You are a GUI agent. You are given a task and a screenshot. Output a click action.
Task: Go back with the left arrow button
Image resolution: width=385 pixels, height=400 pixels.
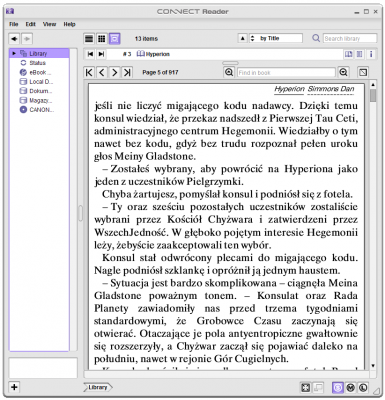coord(14,39)
